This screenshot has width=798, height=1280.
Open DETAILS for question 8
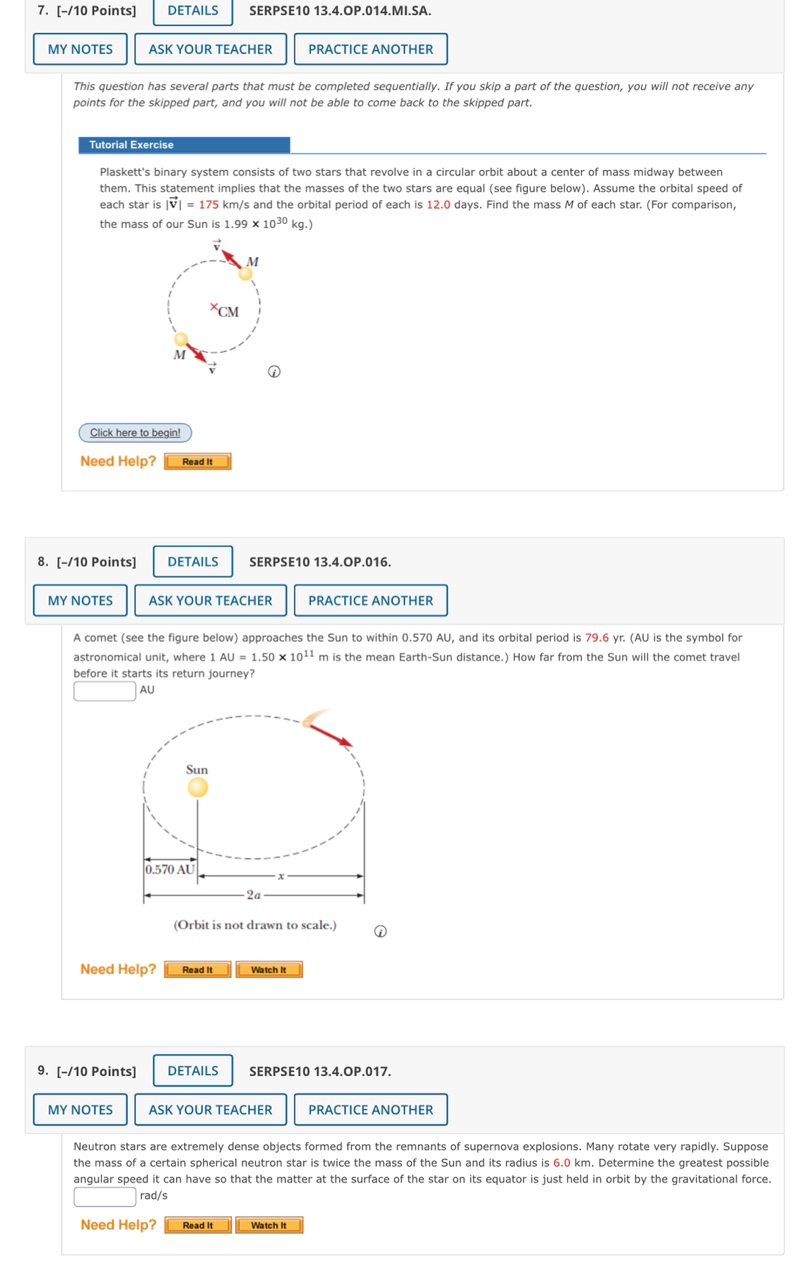coord(192,561)
